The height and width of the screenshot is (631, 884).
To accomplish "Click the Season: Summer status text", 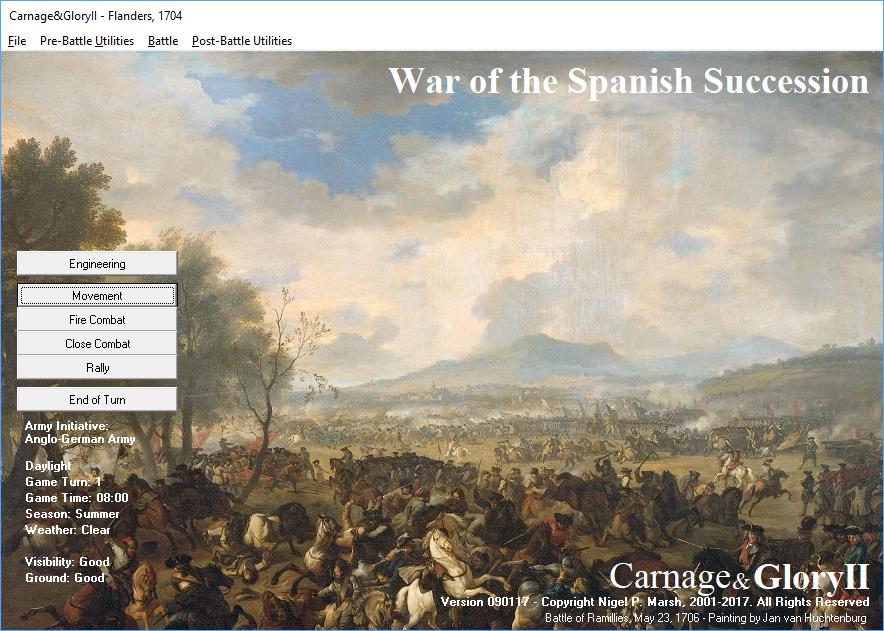I will click(72, 514).
